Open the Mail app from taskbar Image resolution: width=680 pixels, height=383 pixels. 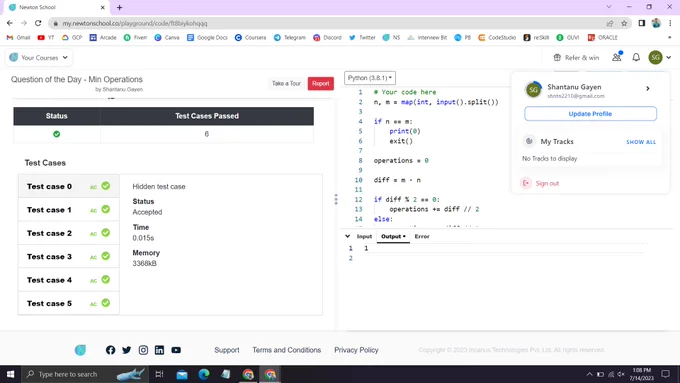coord(182,374)
